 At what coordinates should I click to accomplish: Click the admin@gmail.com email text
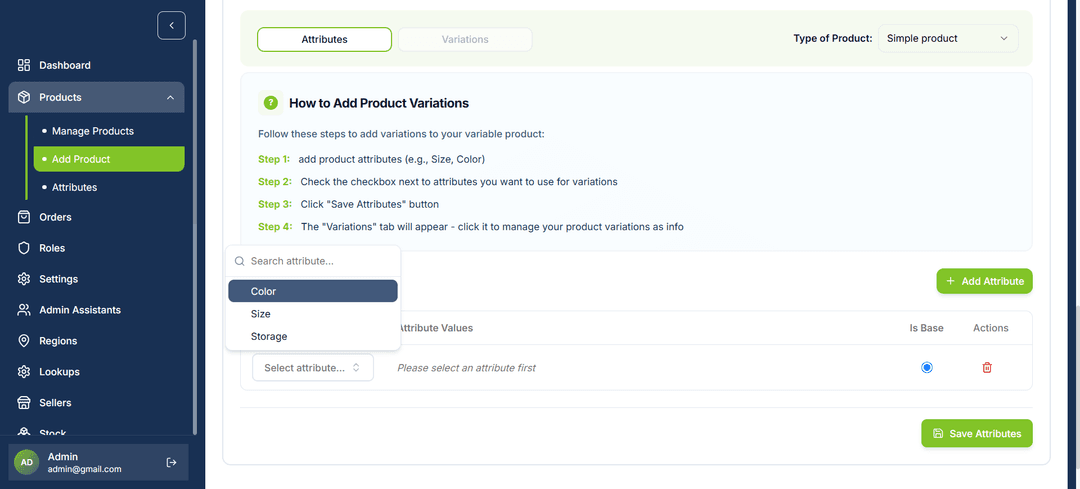[x=85, y=469]
